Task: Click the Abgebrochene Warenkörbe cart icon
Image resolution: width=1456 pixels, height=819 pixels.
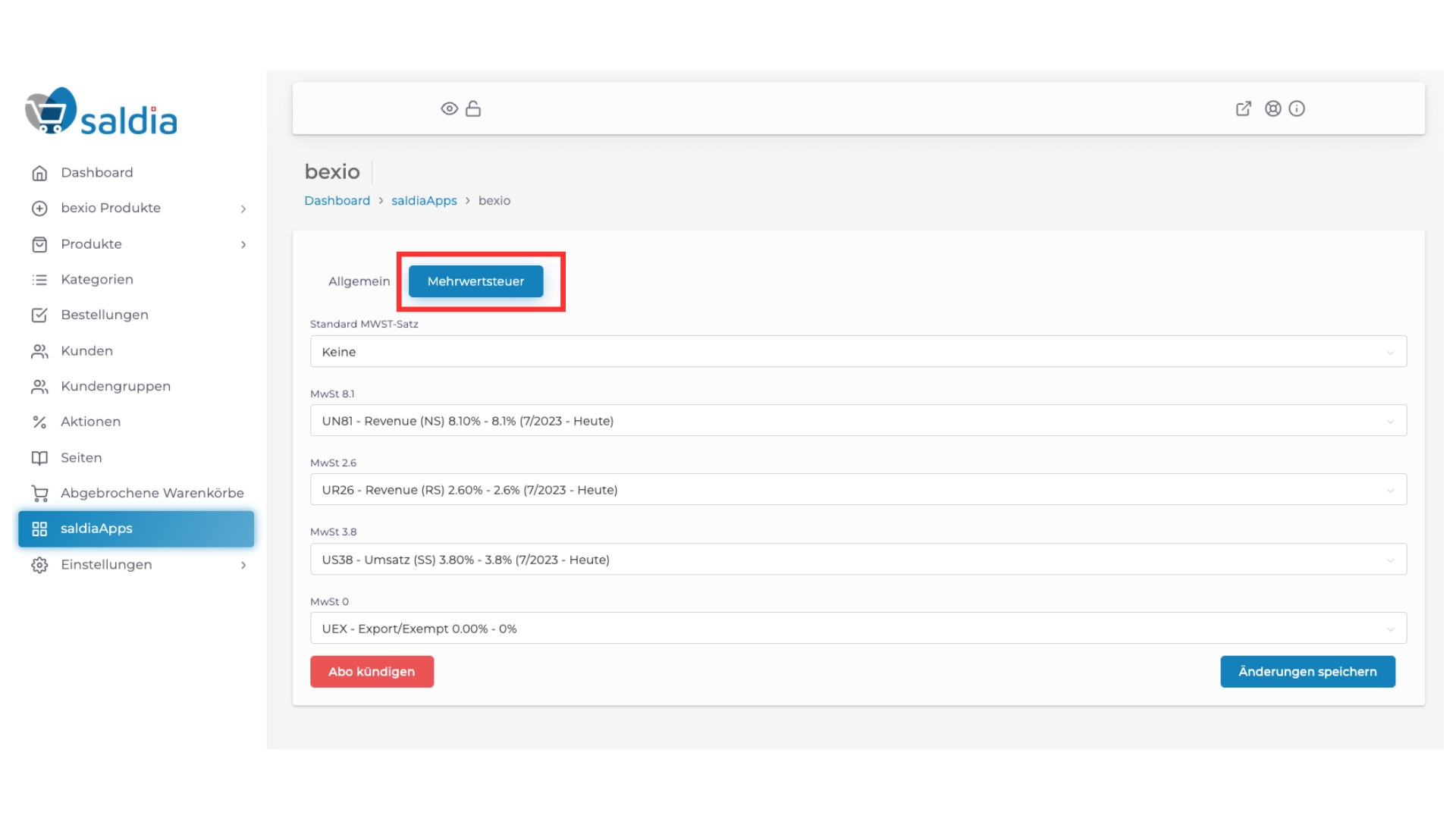Action: pyautogui.click(x=39, y=494)
